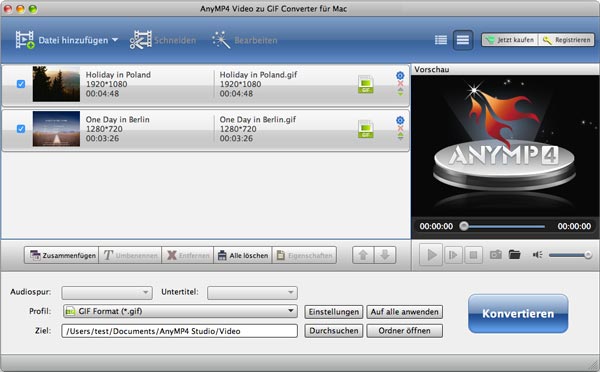Viewport: 600px width, 372px height.
Task: Click Einstellungen button
Action: (334, 312)
